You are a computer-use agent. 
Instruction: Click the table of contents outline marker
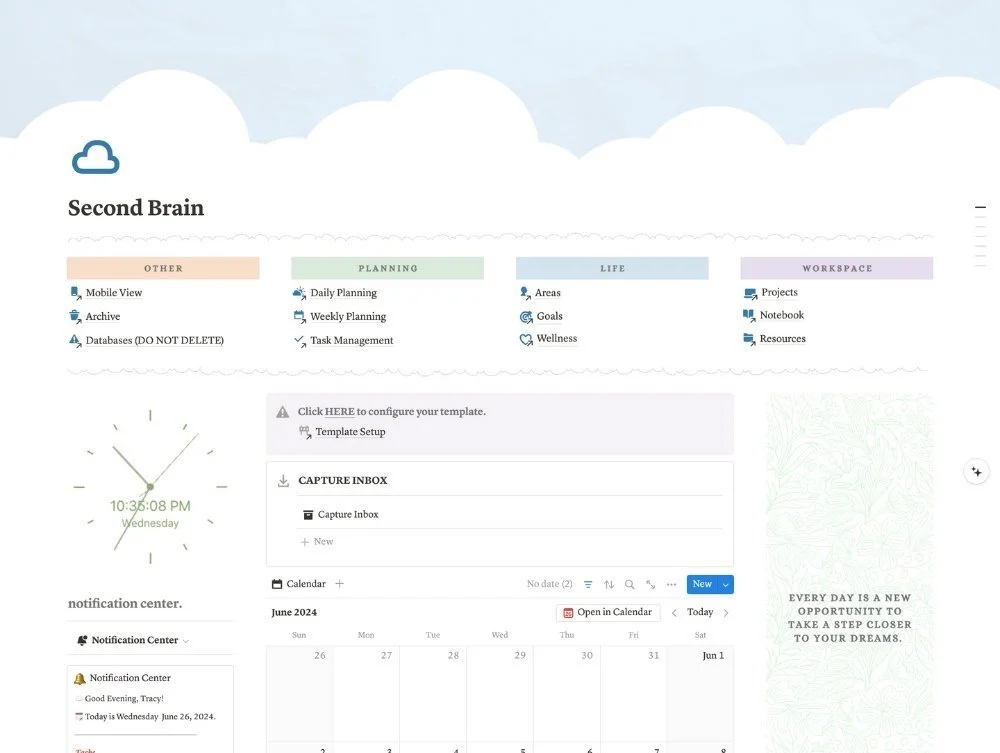pos(980,208)
